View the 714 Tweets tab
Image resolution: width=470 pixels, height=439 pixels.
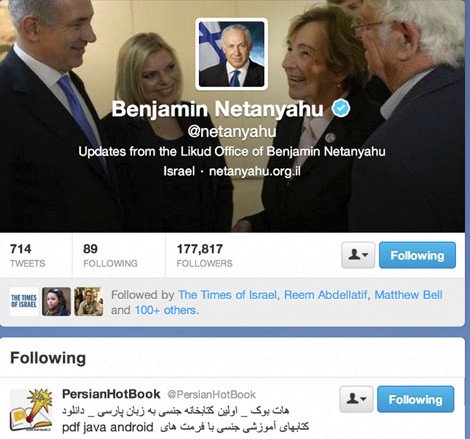[x=27, y=255]
